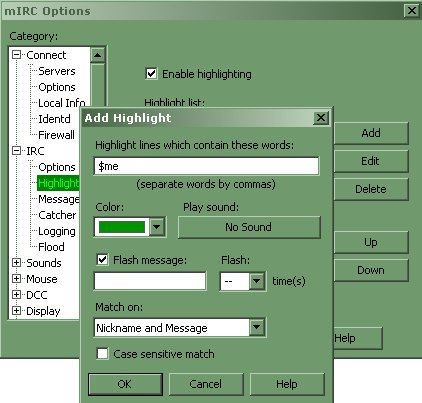Collapse the IRC tree node
This screenshot has width=422, height=403.
(x=16, y=151)
